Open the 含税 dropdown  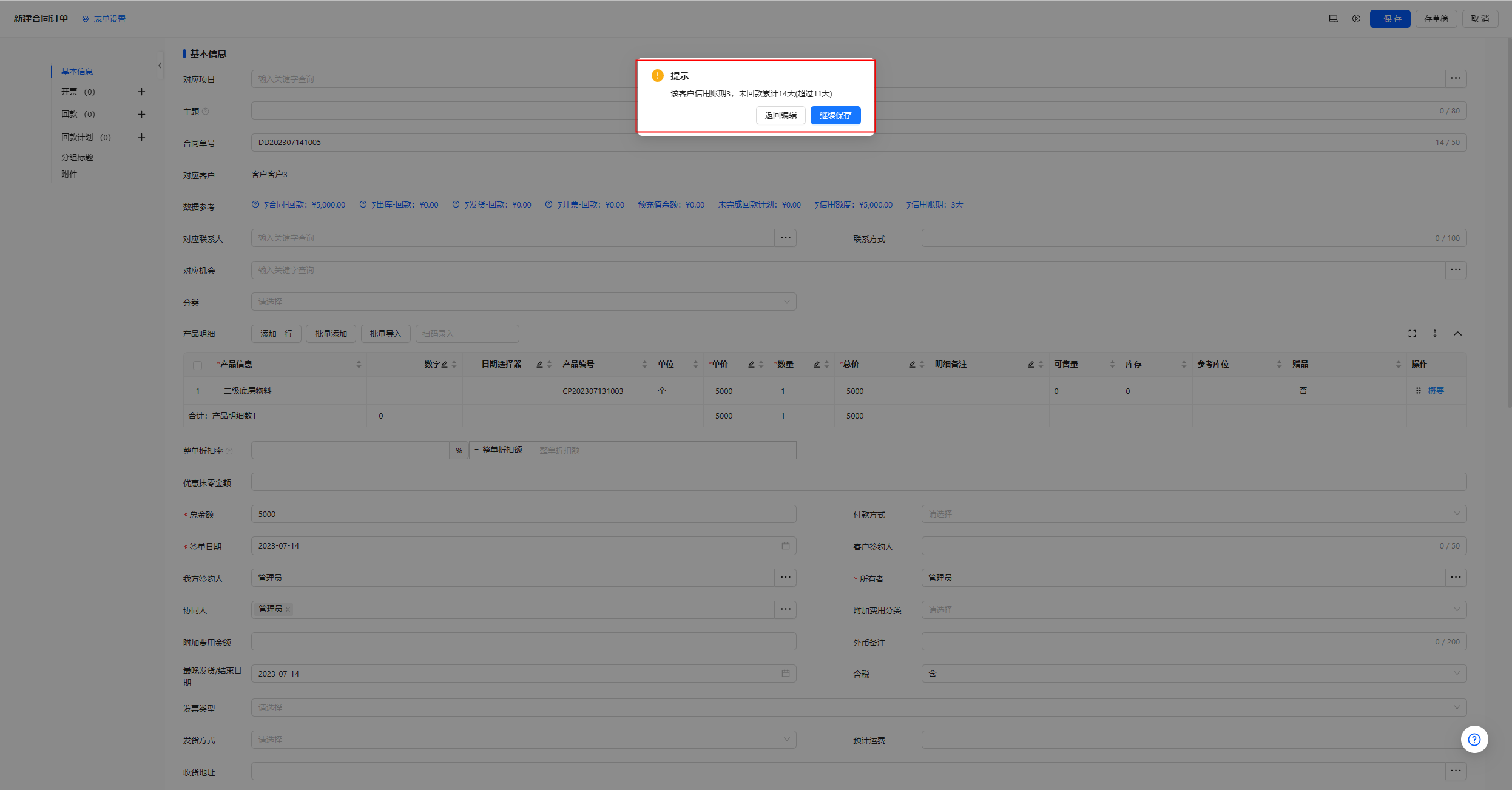tap(1193, 674)
